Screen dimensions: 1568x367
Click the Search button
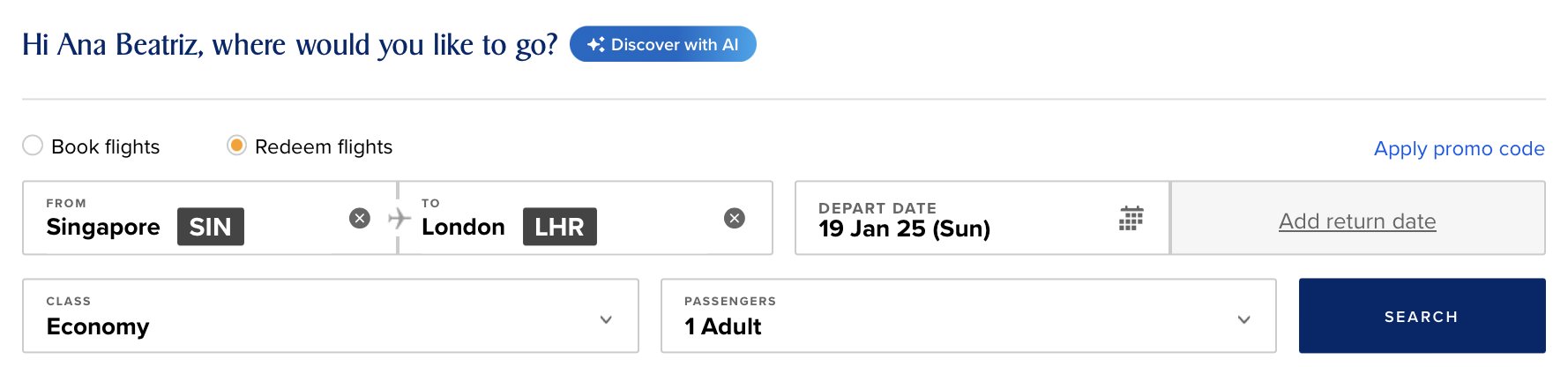1422,316
